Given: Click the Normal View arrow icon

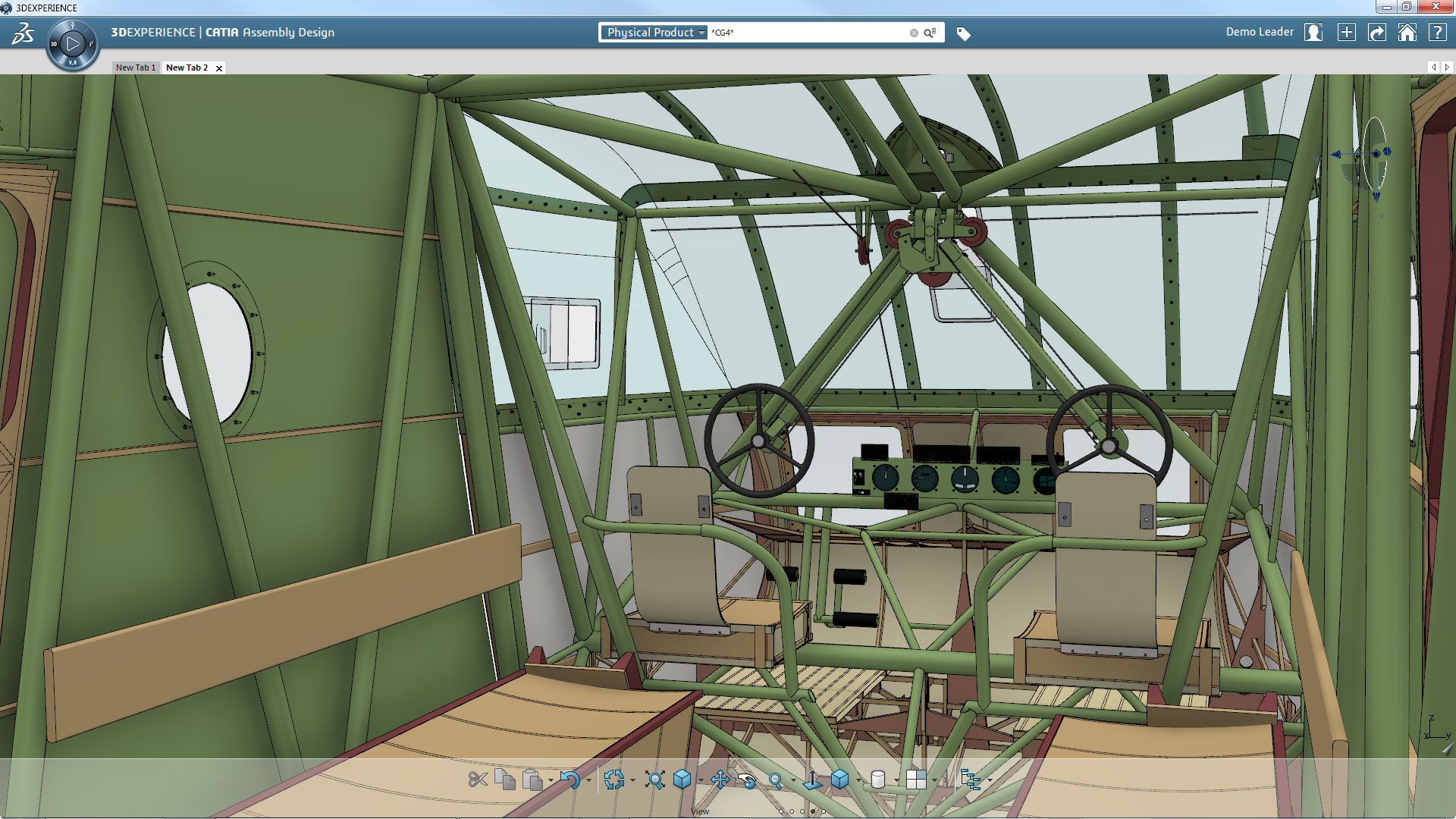Looking at the screenshot, I should click(x=812, y=780).
